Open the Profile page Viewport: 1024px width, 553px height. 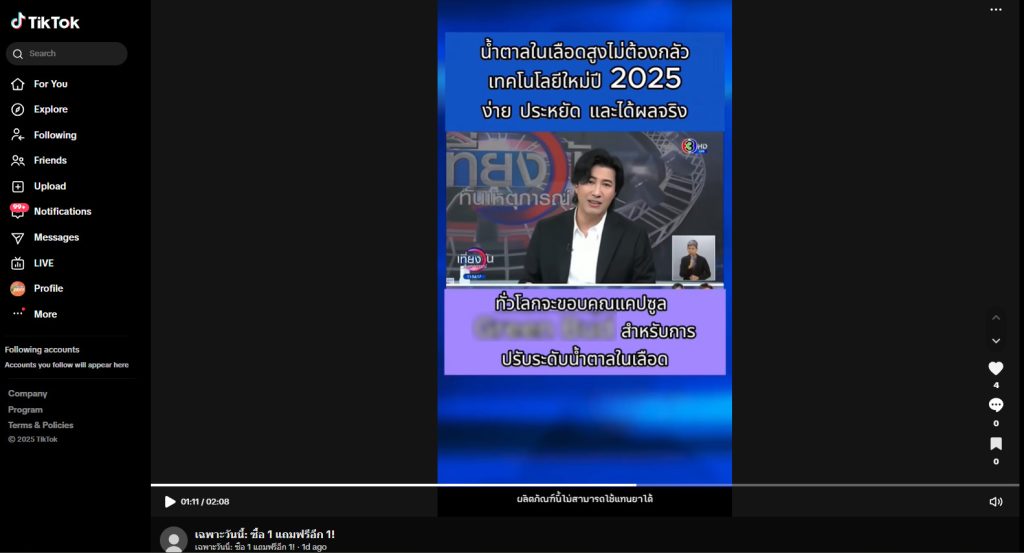(48, 289)
